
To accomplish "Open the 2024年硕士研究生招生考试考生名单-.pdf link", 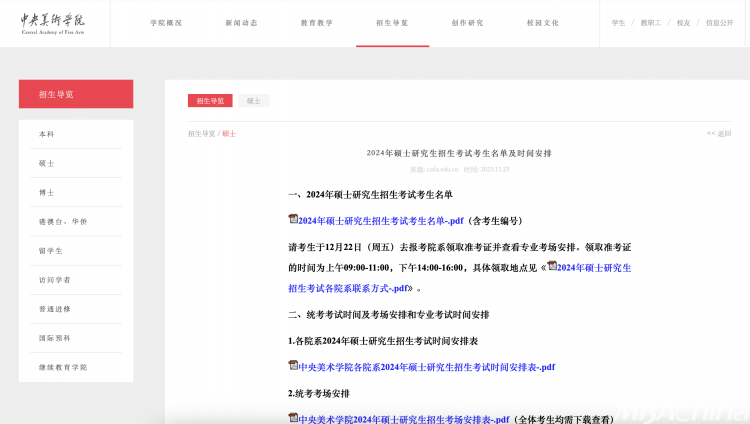I will tap(381, 221).
